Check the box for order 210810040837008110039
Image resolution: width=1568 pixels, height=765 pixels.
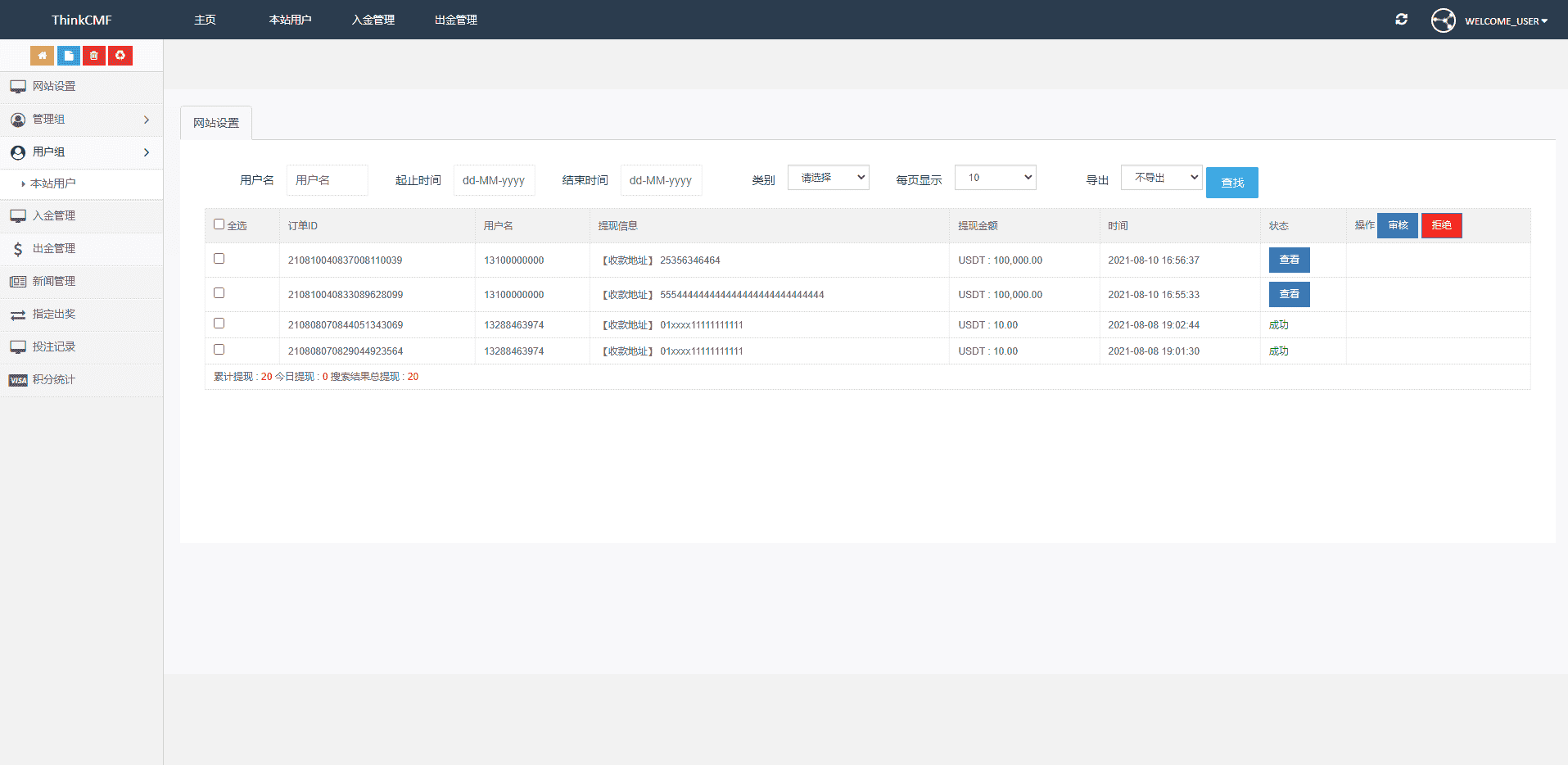(x=219, y=259)
